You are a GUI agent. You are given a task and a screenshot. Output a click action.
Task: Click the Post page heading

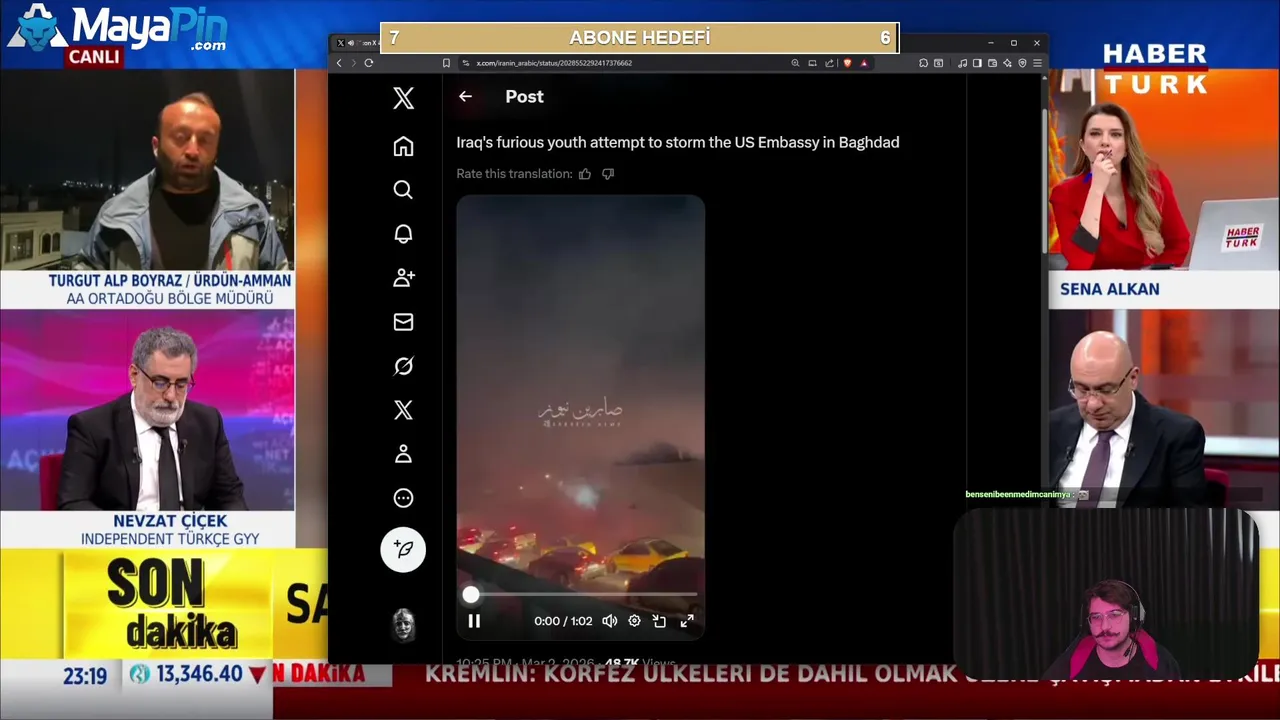click(524, 96)
